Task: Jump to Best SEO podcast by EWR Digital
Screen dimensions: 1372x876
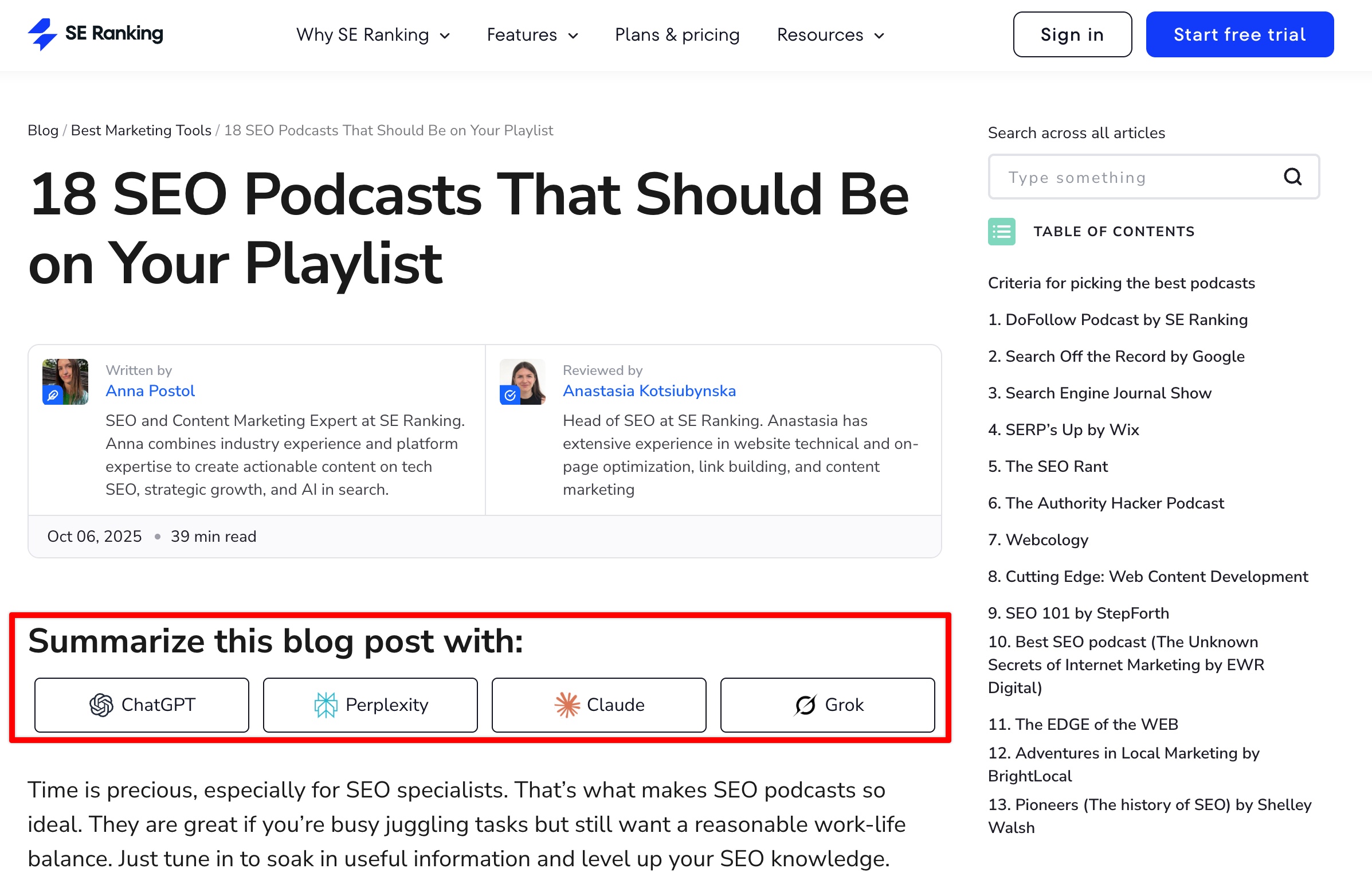Action: tap(1126, 664)
